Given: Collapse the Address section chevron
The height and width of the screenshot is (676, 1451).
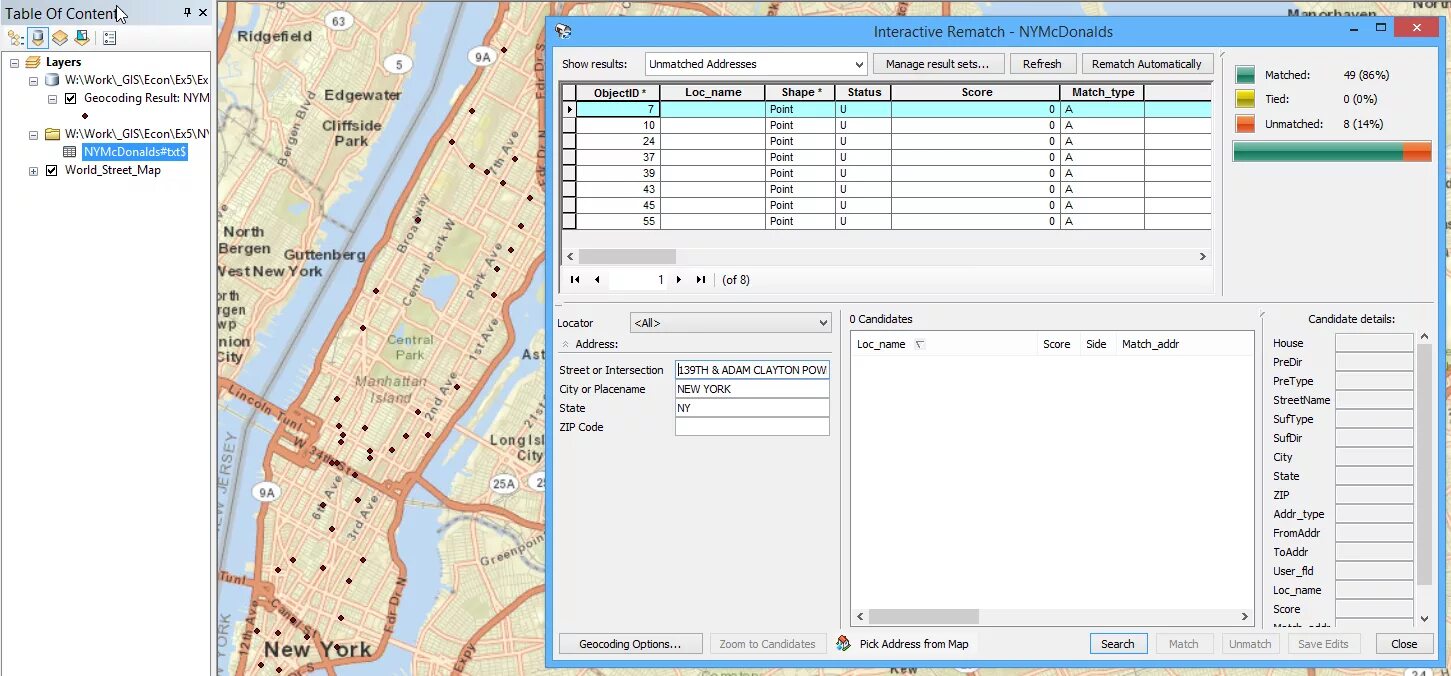Looking at the screenshot, I should pos(565,344).
